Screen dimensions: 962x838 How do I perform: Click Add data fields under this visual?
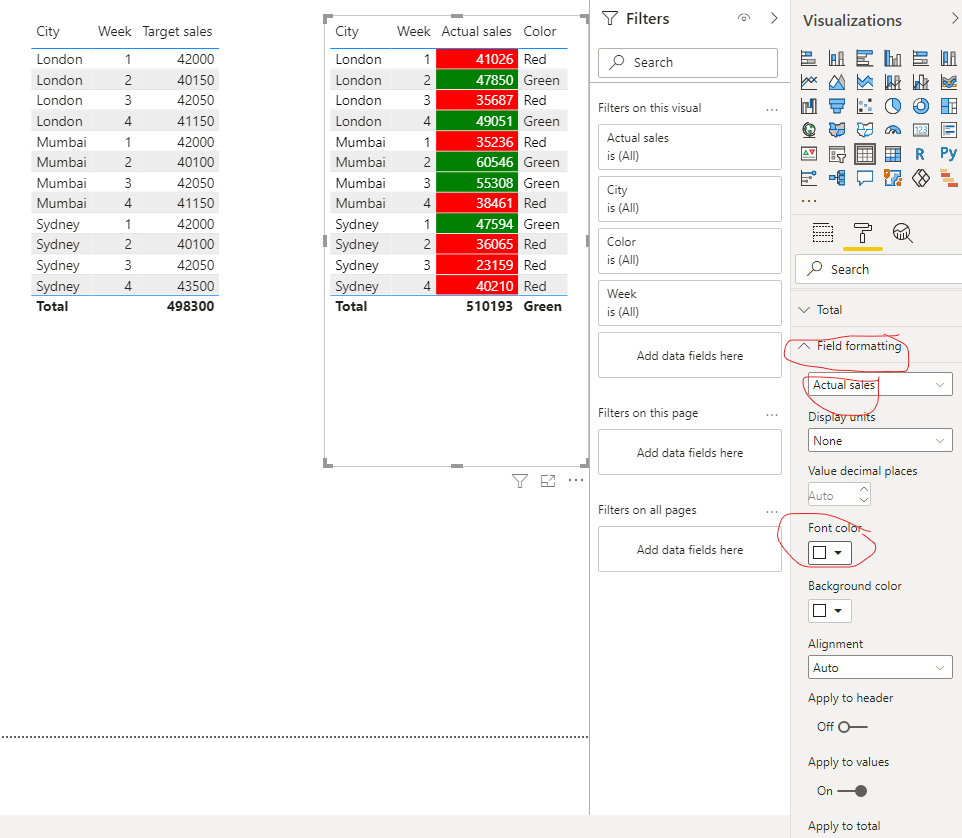[690, 355]
